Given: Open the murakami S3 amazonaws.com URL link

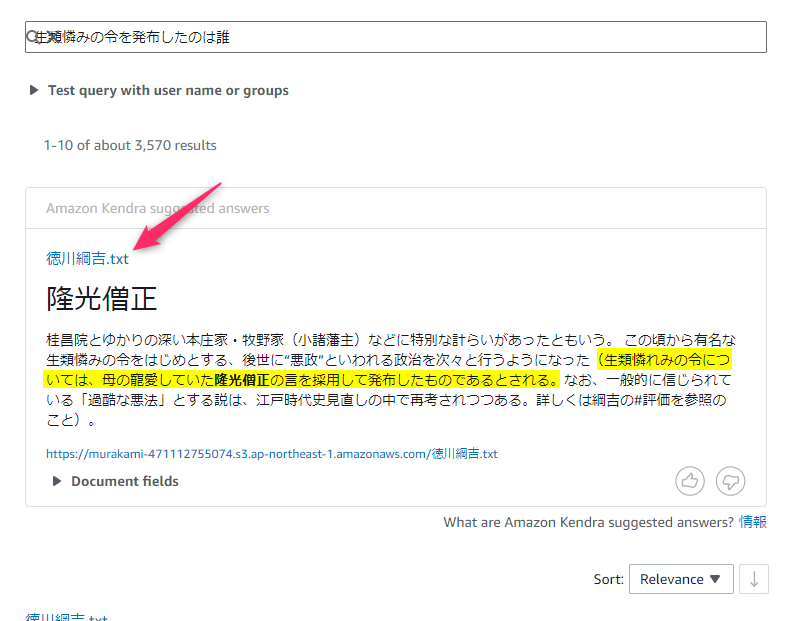Looking at the screenshot, I should click(x=272, y=454).
